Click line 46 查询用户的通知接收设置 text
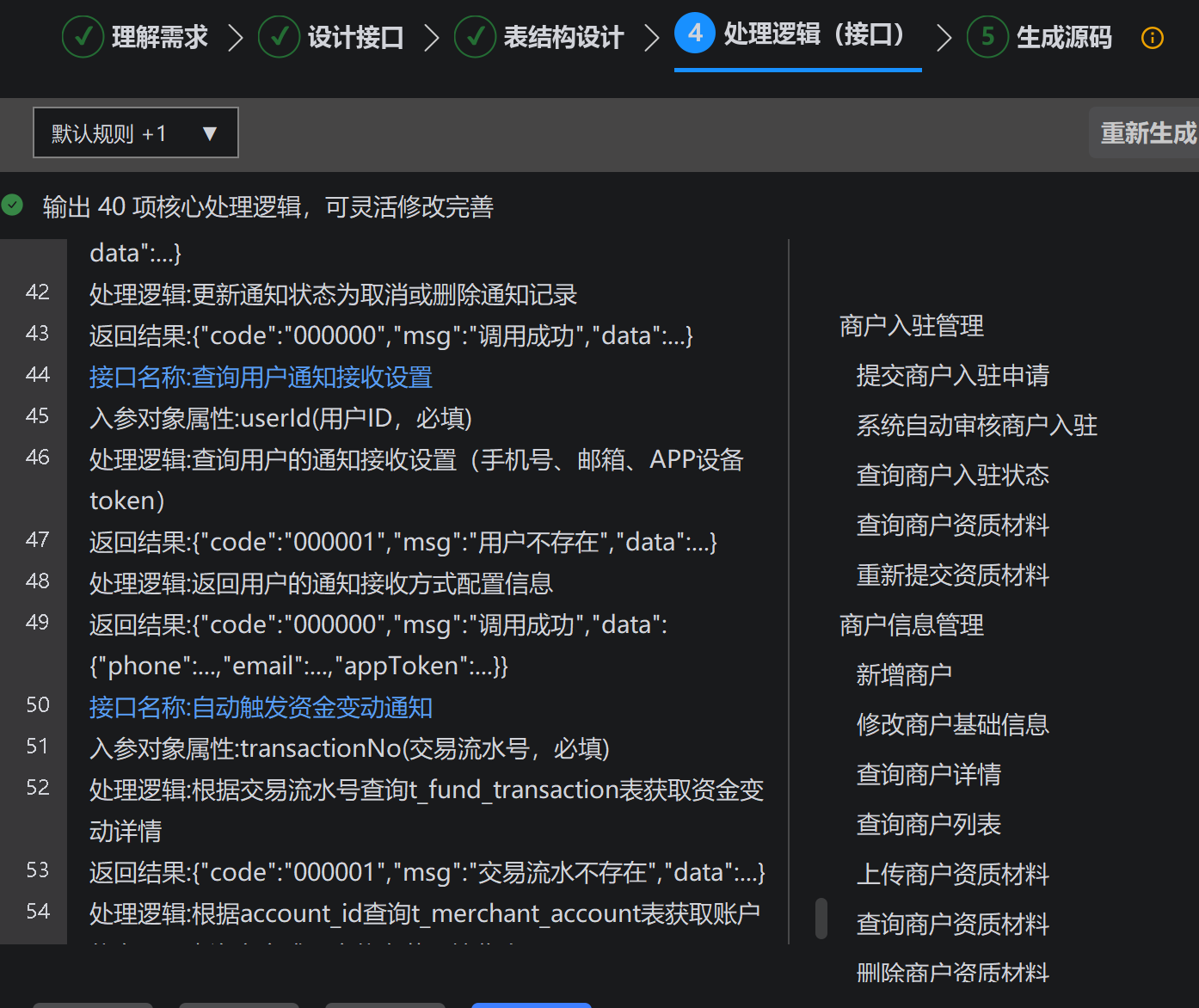The width and height of the screenshot is (1199, 1008). (x=416, y=480)
